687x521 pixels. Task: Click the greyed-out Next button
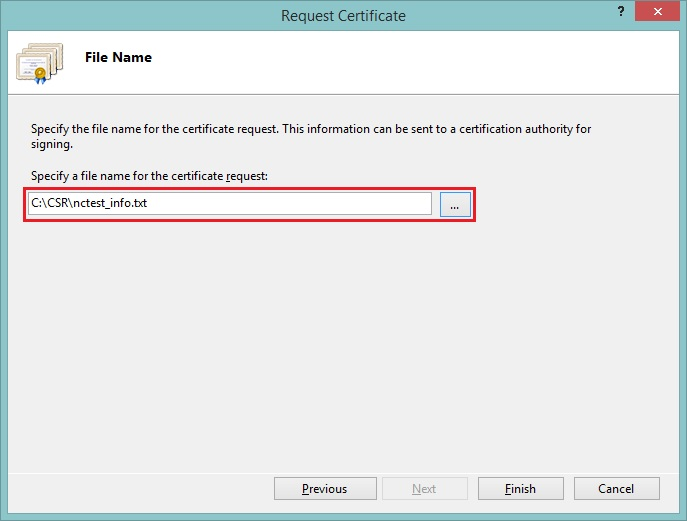pyautogui.click(x=424, y=489)
